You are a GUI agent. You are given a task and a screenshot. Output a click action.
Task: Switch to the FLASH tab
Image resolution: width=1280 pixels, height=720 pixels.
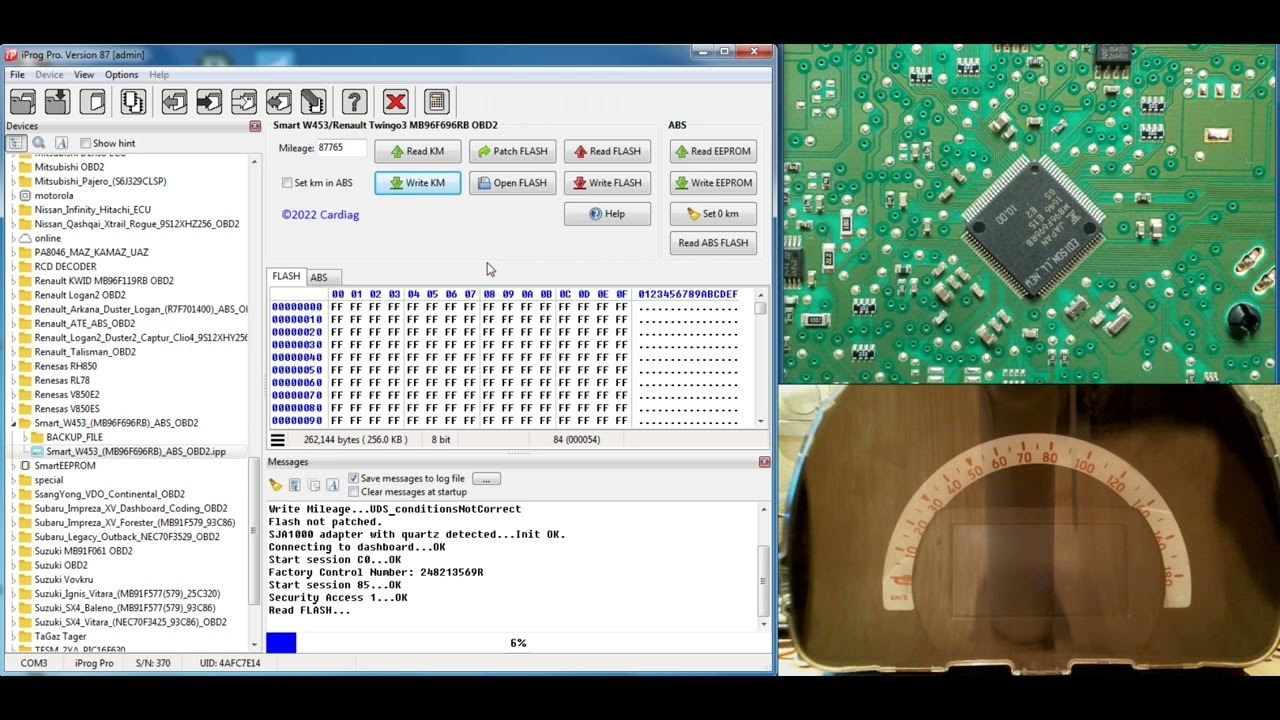coord(286,276)
